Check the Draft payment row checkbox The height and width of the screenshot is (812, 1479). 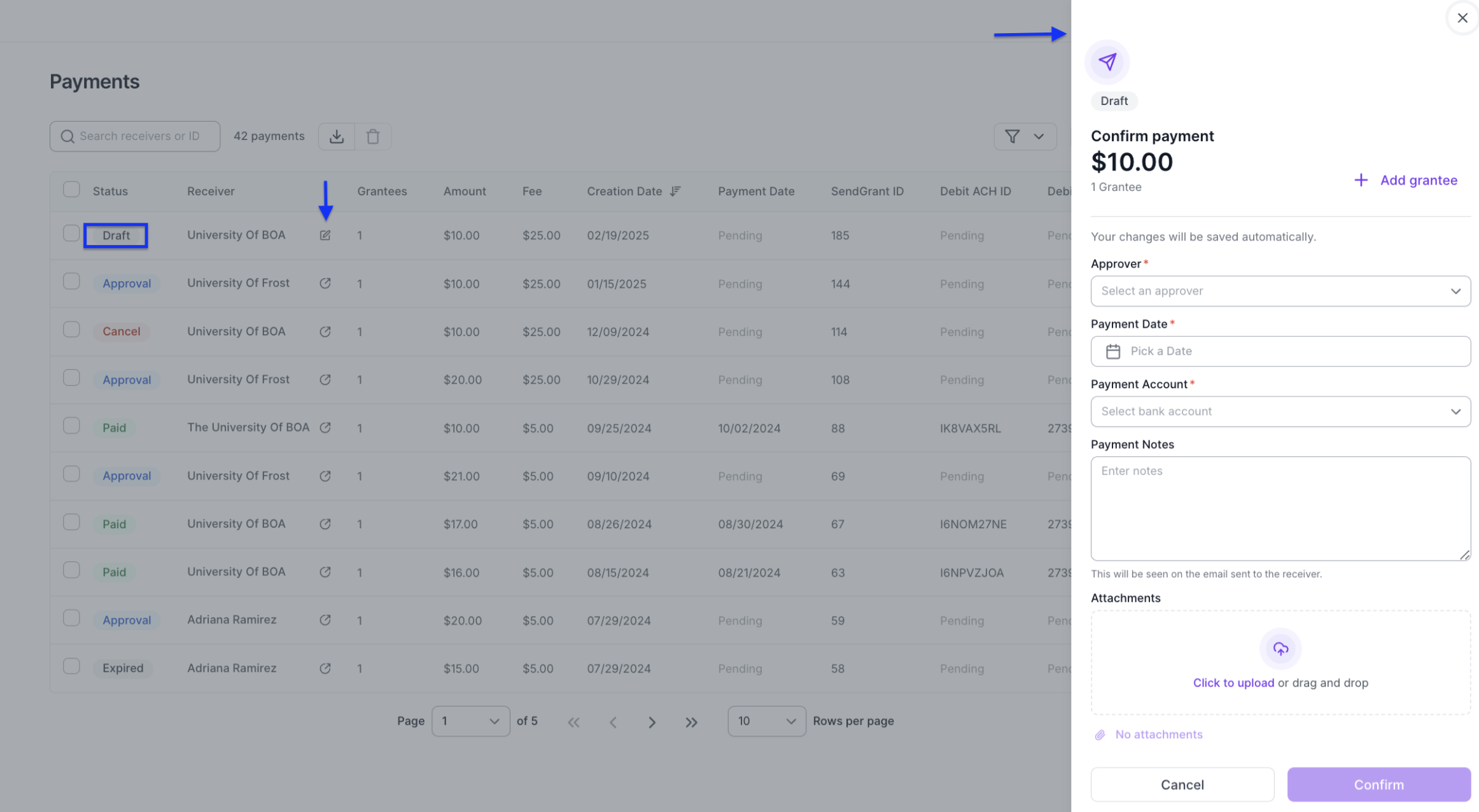point(71,234)
